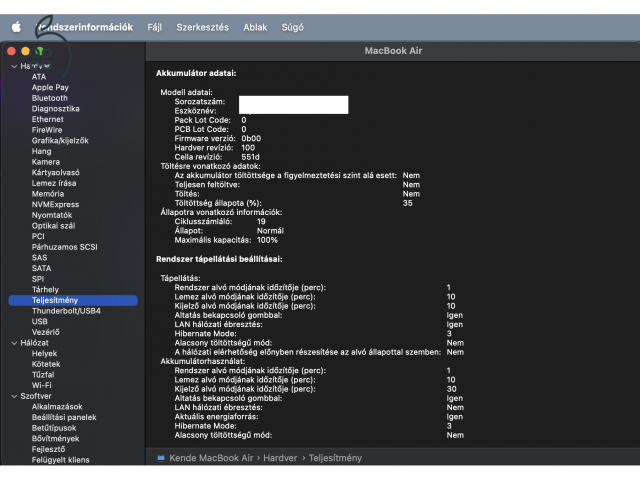Select Bővítmények under Szoftver
Viewport: 640px width, 480px height.
[56, 438]
